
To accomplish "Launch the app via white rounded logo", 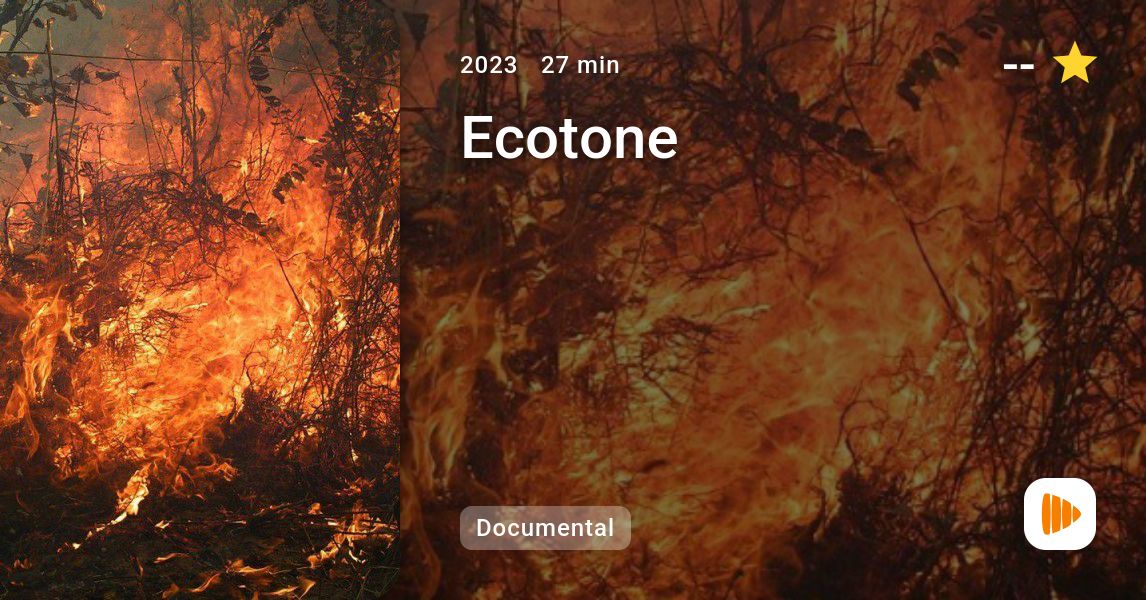I will pyautogui.click(x=1060, y=514).
